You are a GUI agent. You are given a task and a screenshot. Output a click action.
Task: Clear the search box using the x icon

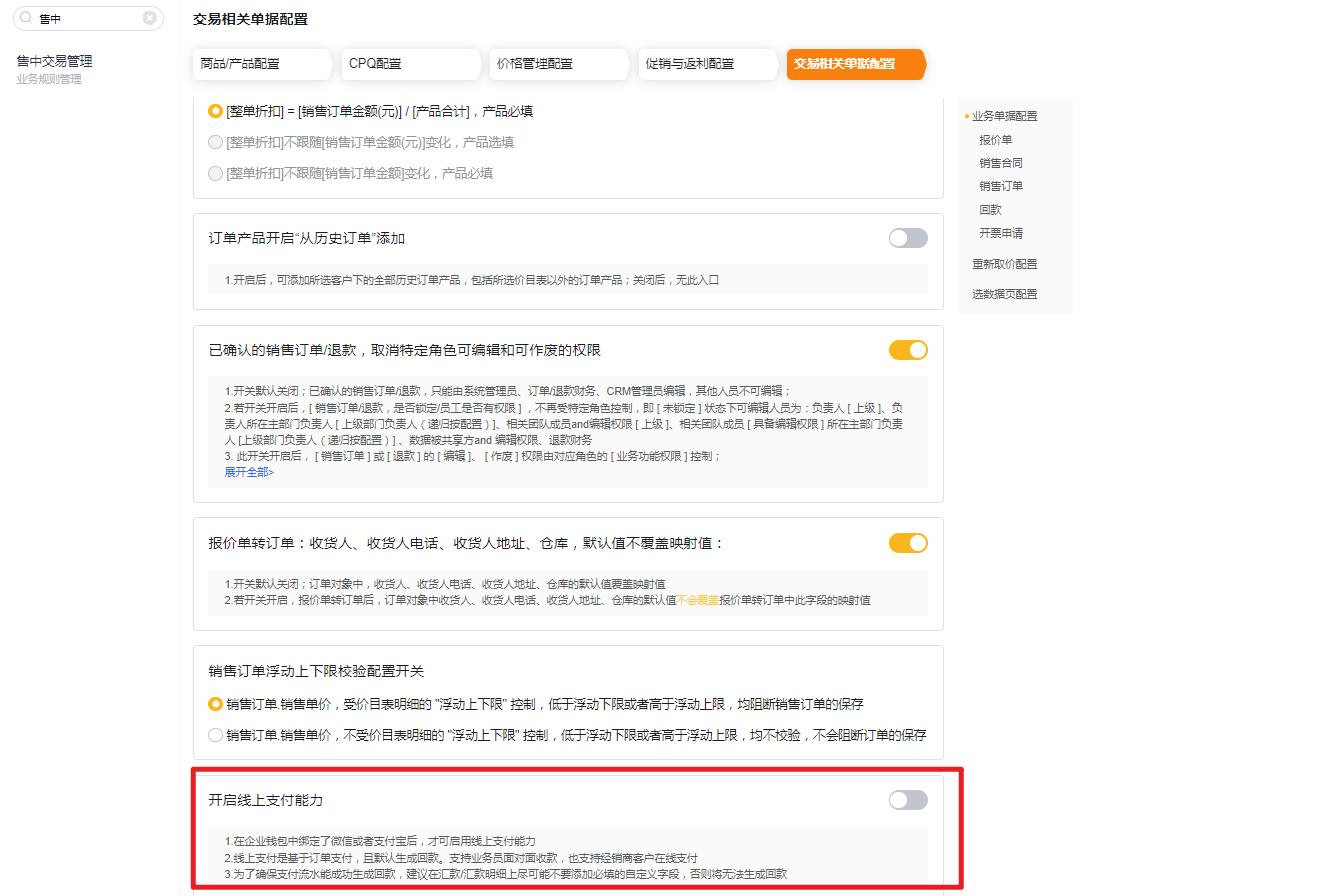coord(151,18)
